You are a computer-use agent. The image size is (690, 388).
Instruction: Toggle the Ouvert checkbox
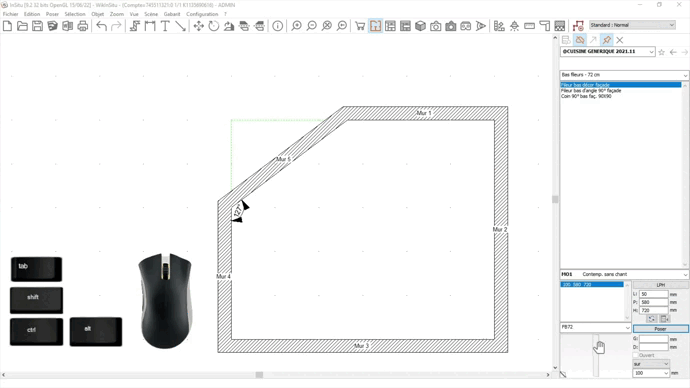coord(635,355)
